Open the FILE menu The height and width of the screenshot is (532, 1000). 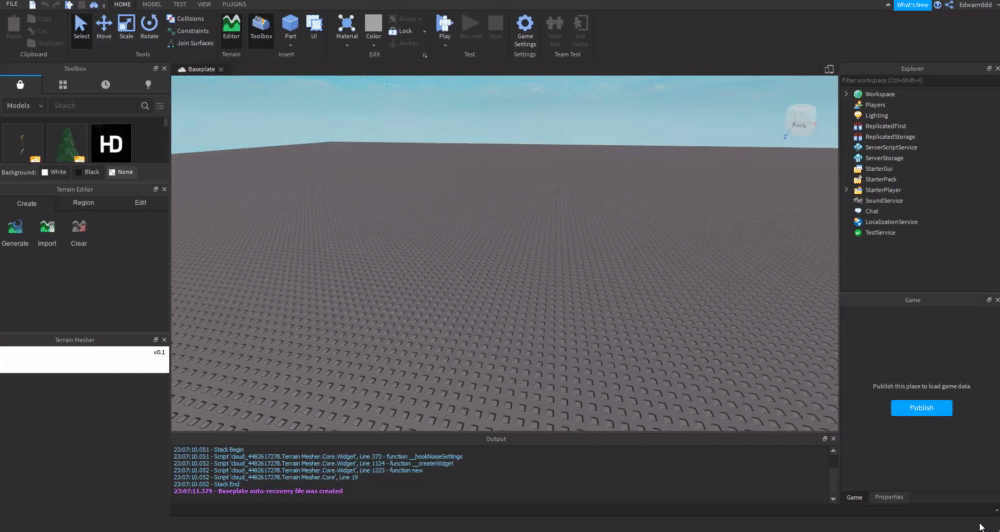[12, 4]
